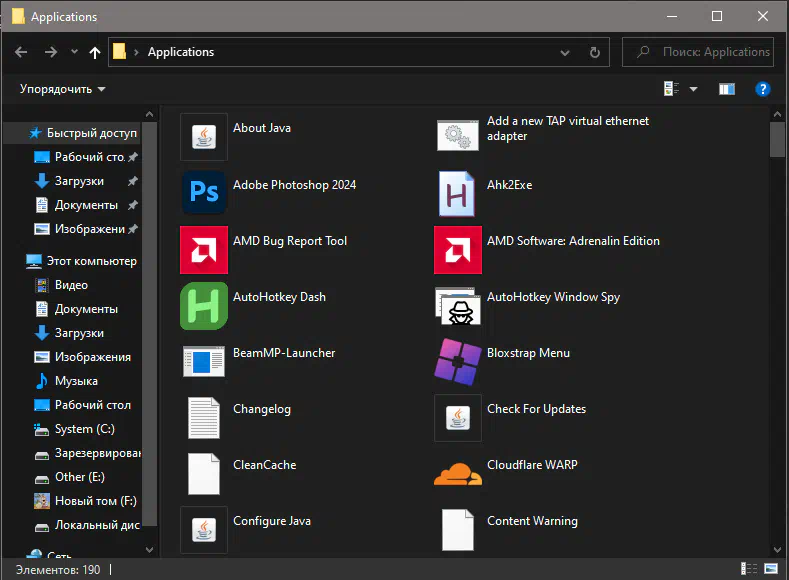This screenshot has height=580, width=789.
Task: Select the Changelog document icon
Action: pyautogui.click(x=204, y=418)
